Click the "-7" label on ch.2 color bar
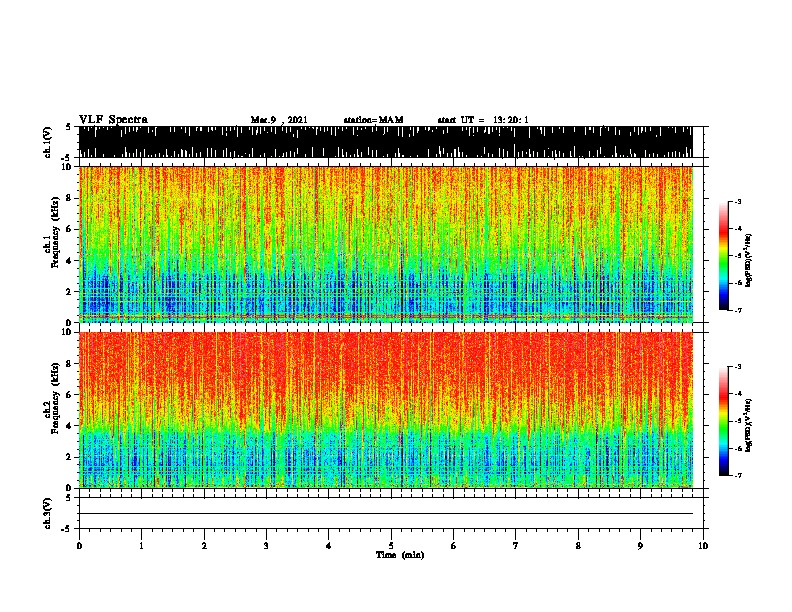The width and height of the screenshot is (792, 612). click(x=738, y=475)
